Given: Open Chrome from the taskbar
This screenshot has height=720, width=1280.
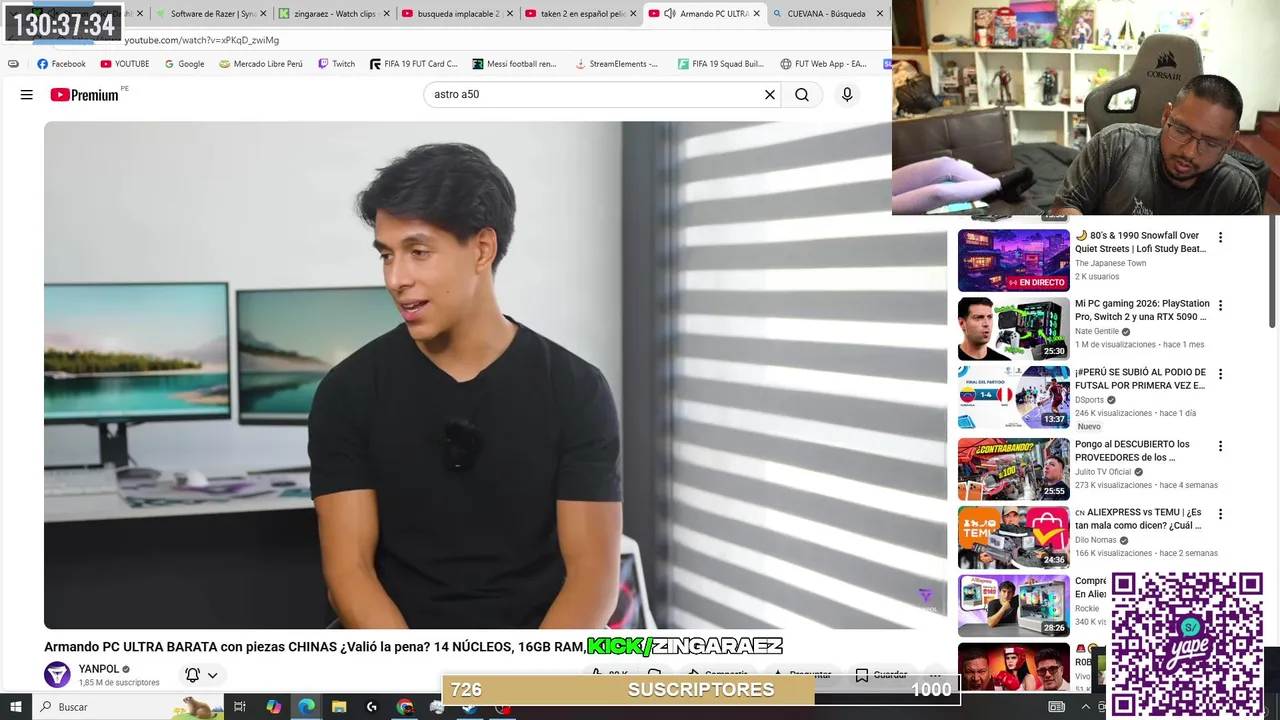Looking at the screenshot, I should click(x=404, y=707).
